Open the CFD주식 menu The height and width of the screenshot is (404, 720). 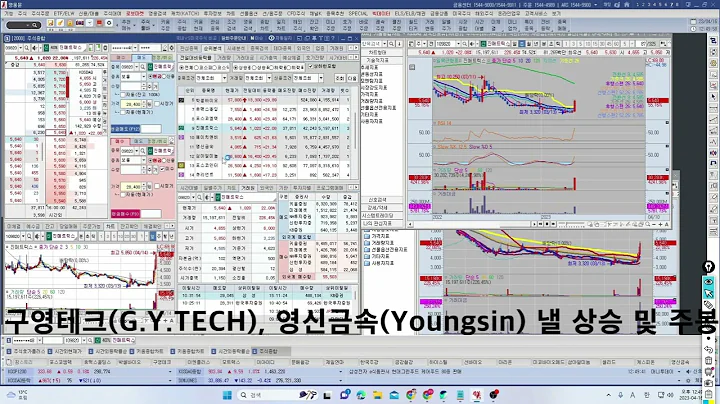tap(296, 14)
